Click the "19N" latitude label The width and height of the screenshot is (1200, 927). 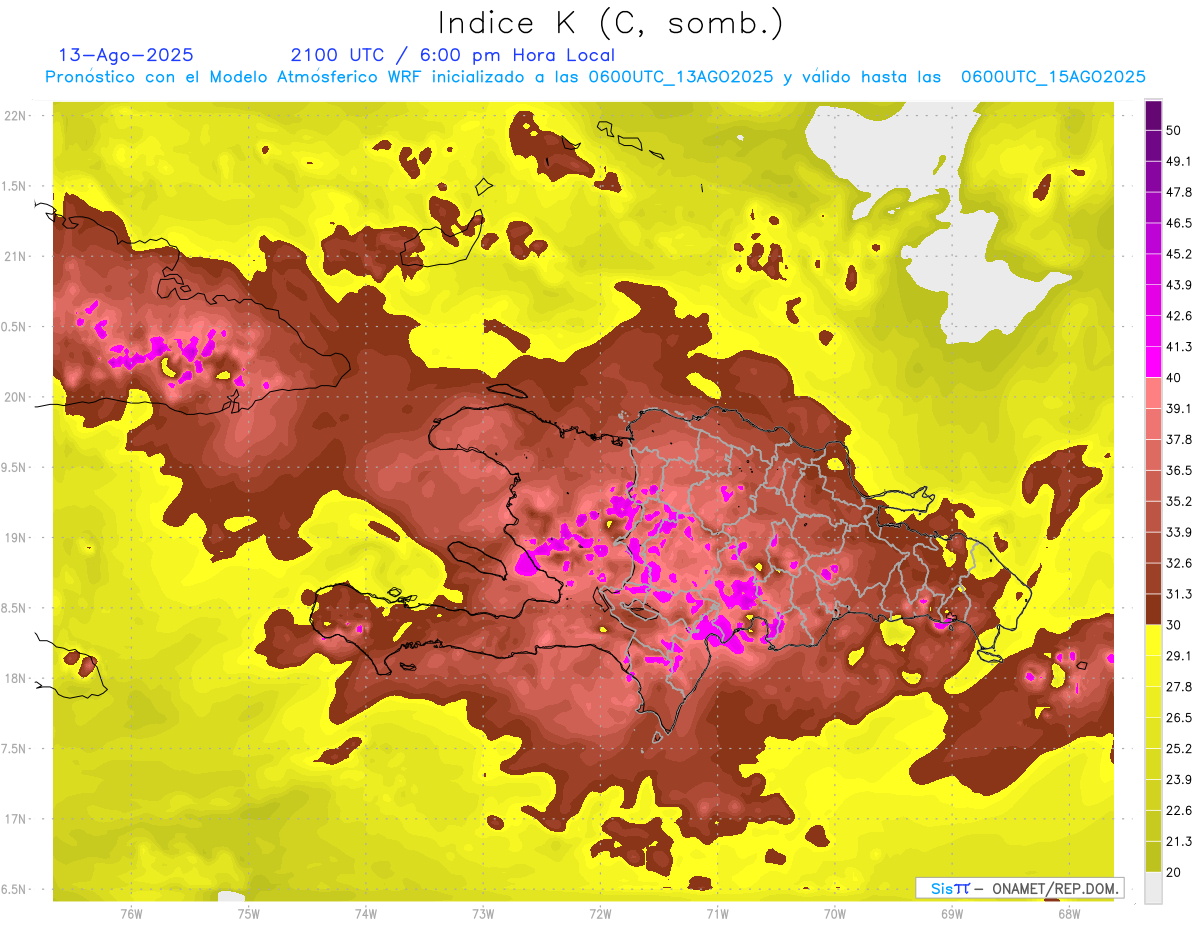coord(17,538)
